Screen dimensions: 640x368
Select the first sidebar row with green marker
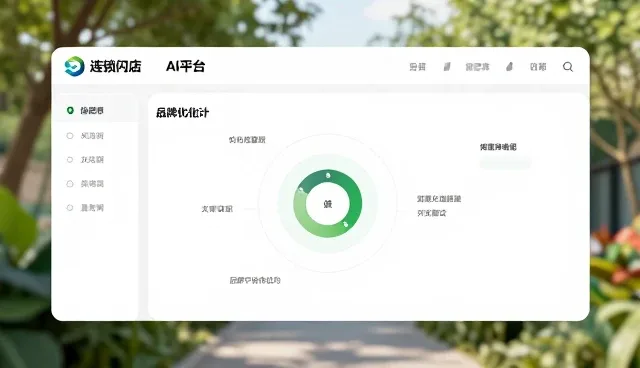(x=95, y=111)
